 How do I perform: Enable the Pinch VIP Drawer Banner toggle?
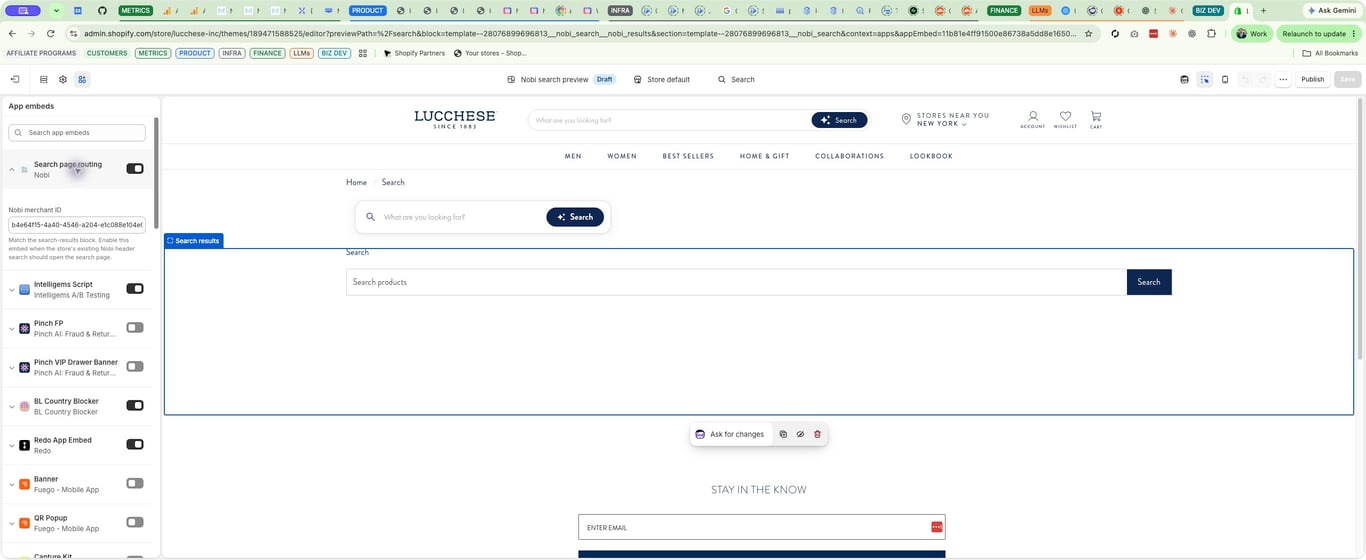pos(135,366)
